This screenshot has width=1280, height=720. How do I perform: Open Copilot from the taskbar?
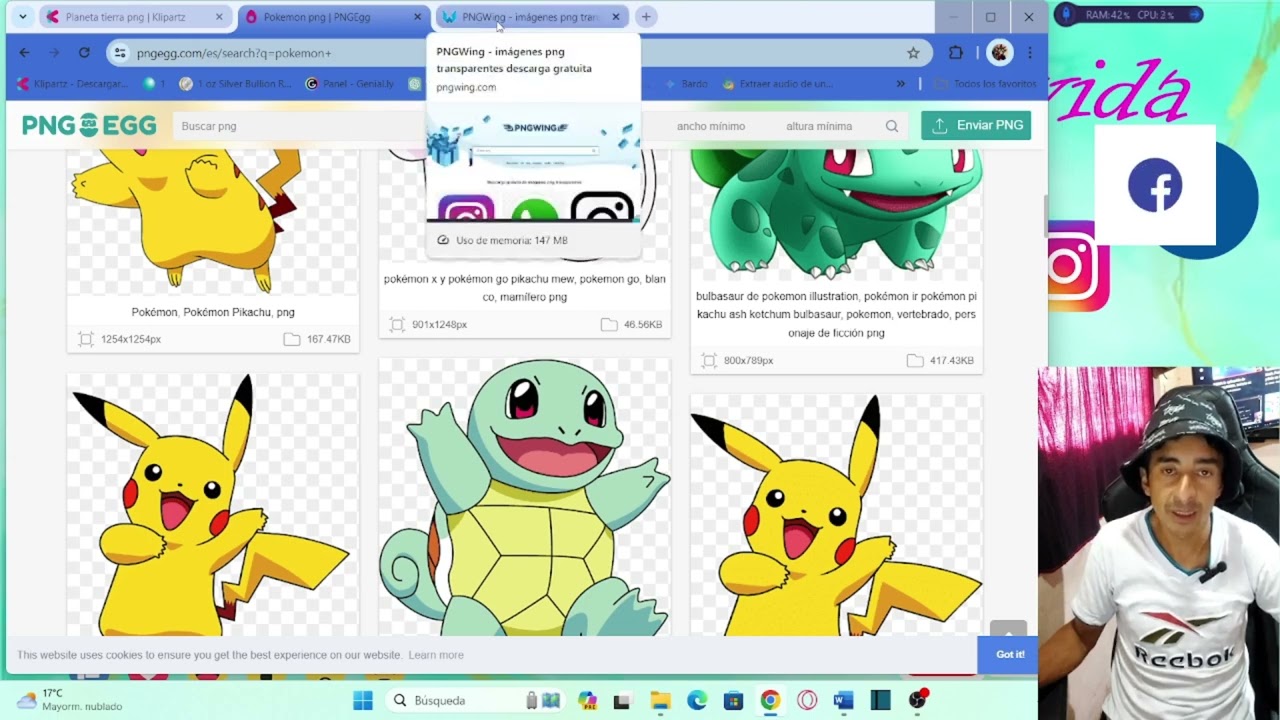(x=588, y=700)
